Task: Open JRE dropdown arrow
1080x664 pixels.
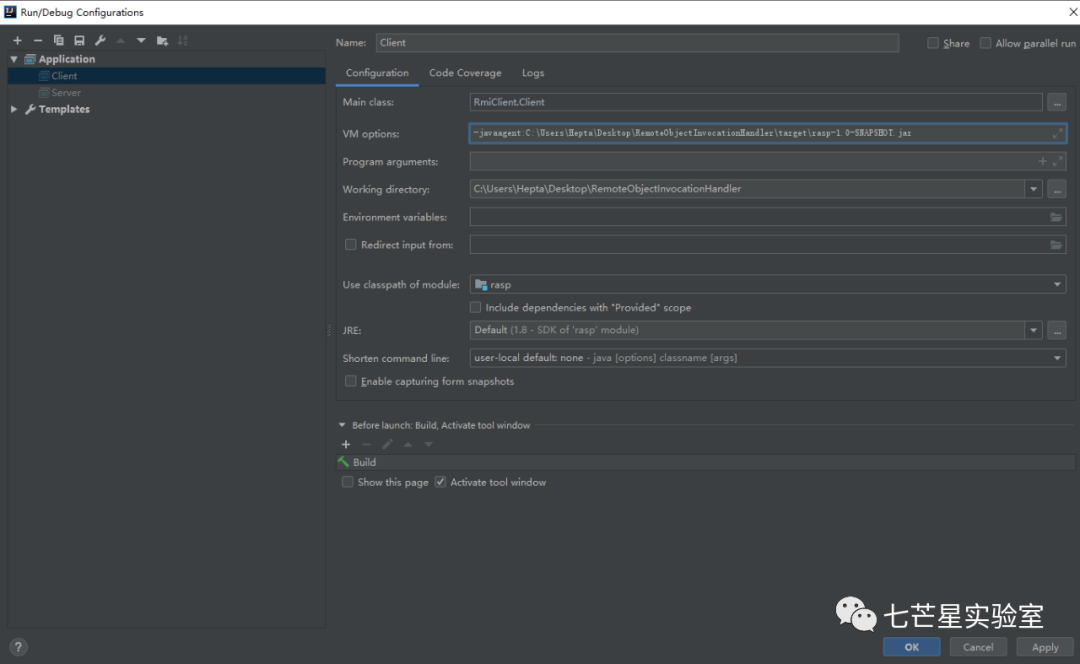Action: pyautogui.click(x=1033, y=331)
